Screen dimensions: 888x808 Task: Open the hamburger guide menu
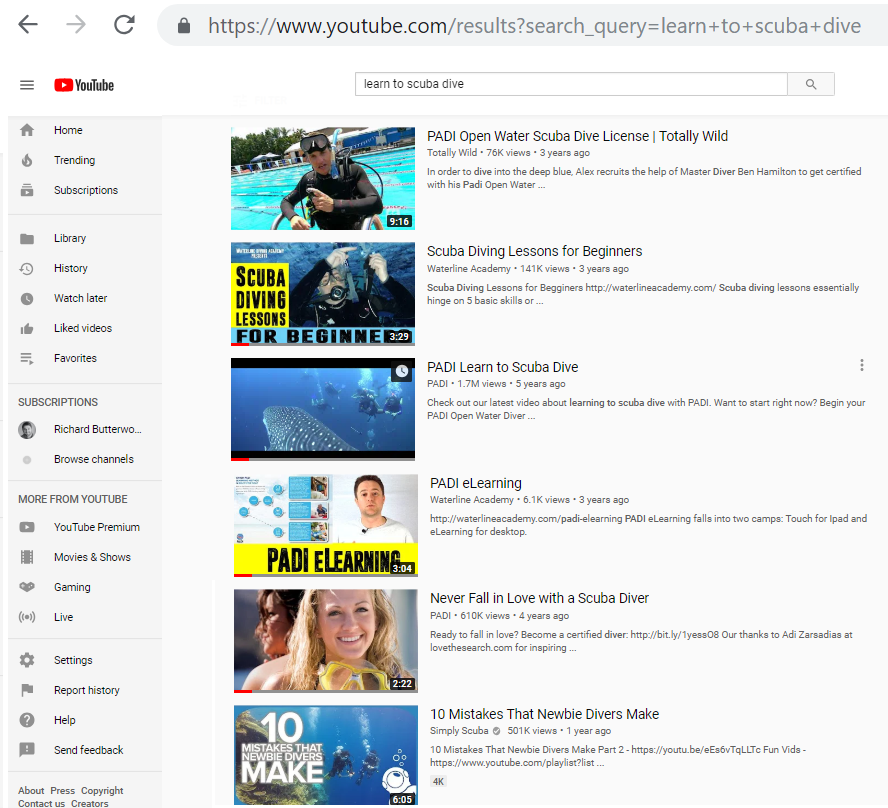(27, 85)
